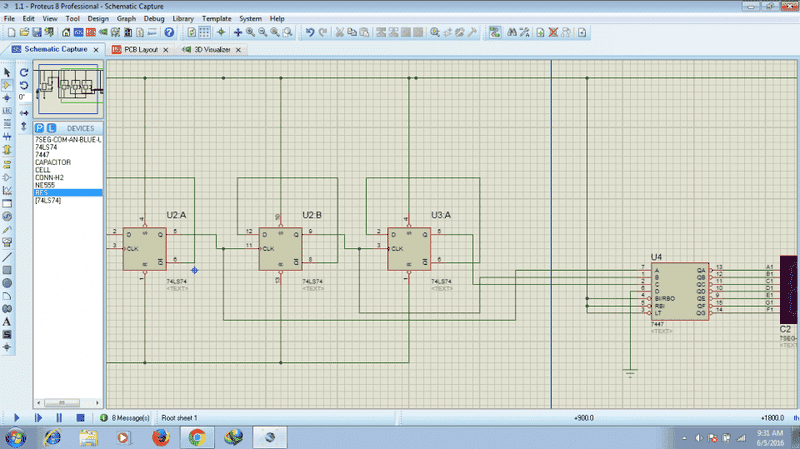
Task: Click the P pick devices button
Action: [x=40, y=129]
